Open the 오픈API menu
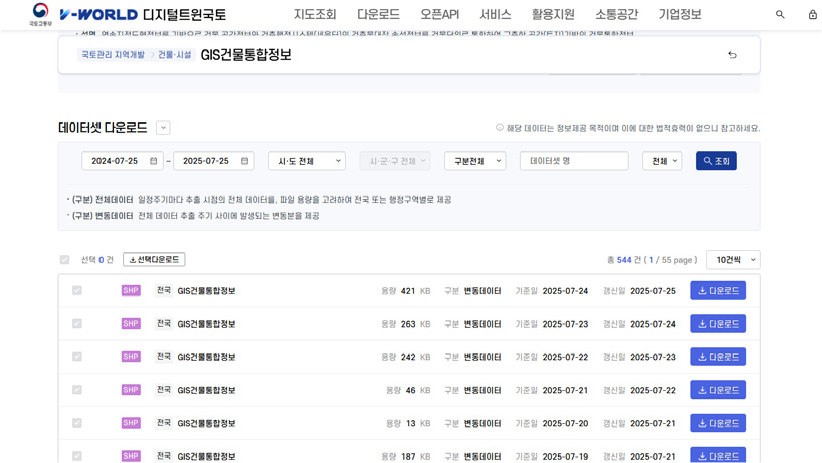822x463 pixels. [x=439, y=15]
